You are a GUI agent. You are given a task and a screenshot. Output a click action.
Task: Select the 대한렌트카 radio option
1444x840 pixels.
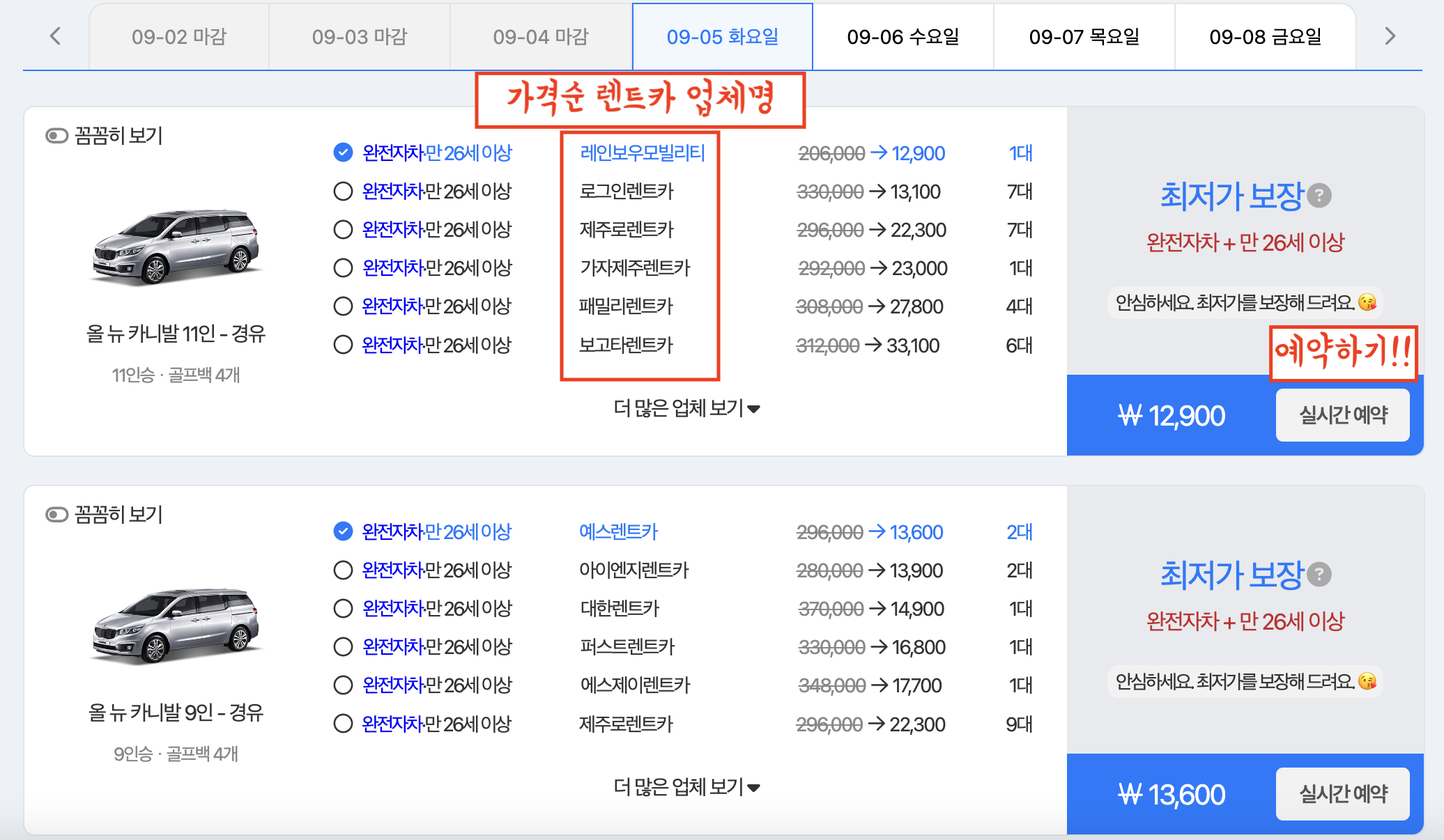pyautogui.click(x=343, y=609)
